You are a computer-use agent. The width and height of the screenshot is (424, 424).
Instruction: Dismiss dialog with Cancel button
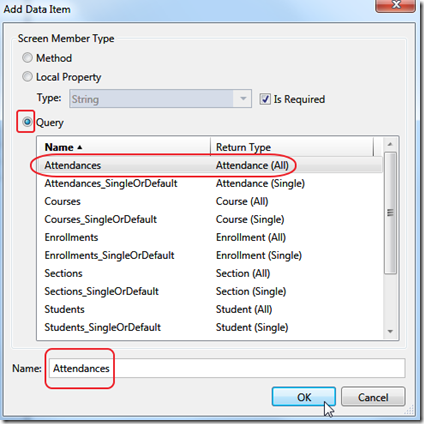pos(373,397)
